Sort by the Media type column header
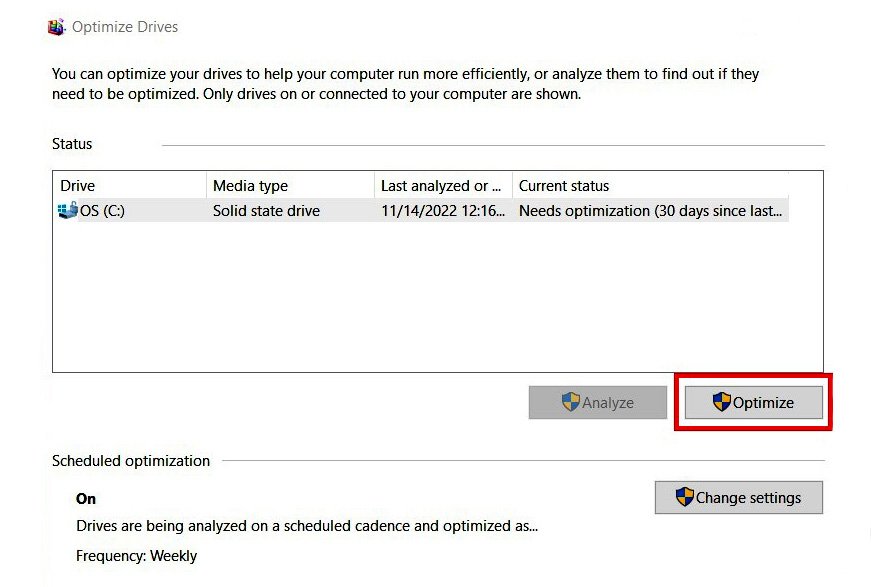The width and height of the screenshot is (871, 587). 250,186
